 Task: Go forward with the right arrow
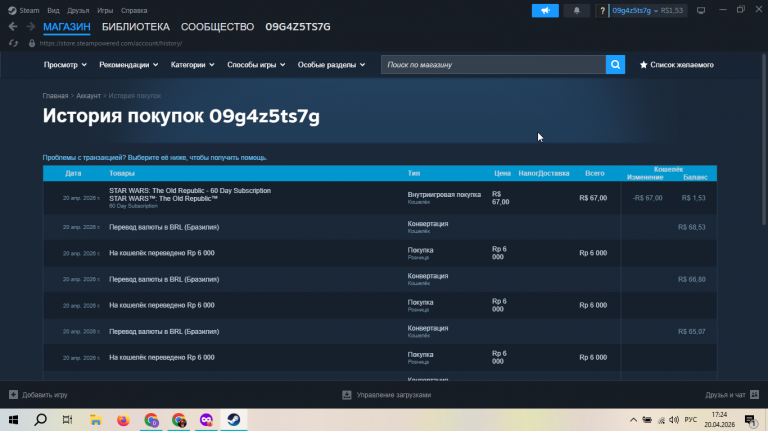click(x=30, y=26)
